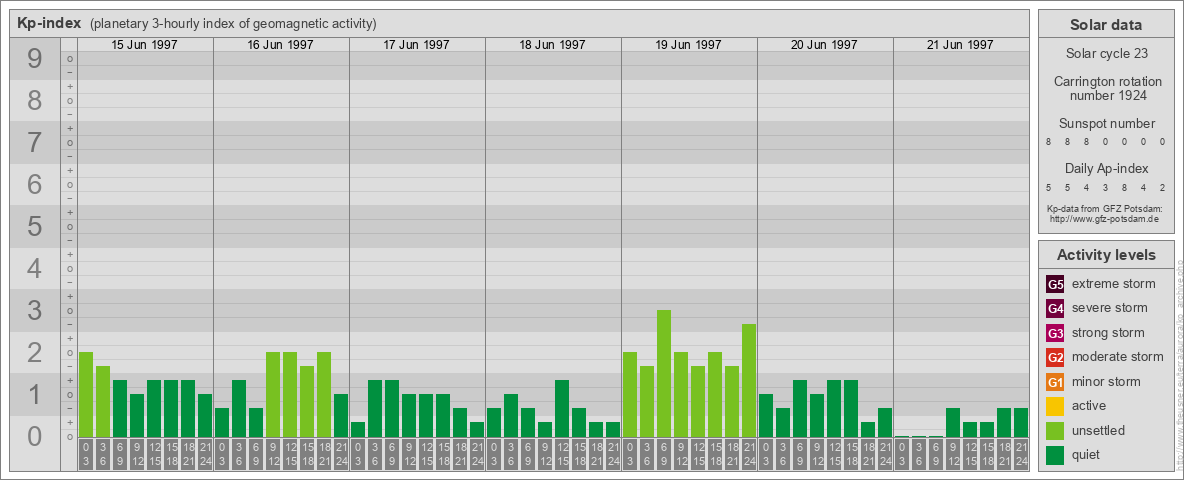Click the G2 moderate storm badge
1184x480 pixels.
point(1056,357)
